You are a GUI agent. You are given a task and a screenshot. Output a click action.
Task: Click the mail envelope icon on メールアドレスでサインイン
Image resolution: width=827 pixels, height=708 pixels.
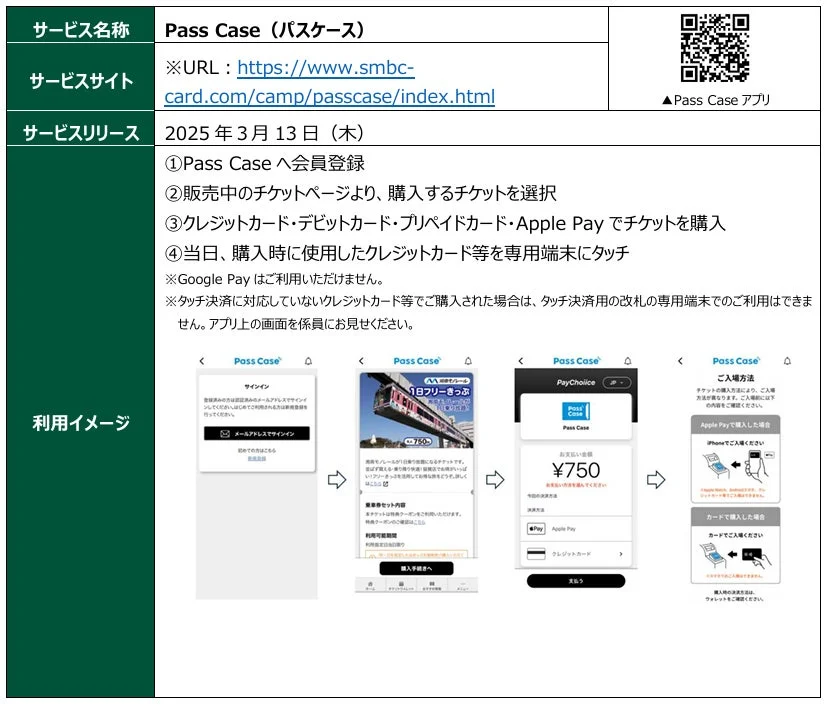coord(224,433)
